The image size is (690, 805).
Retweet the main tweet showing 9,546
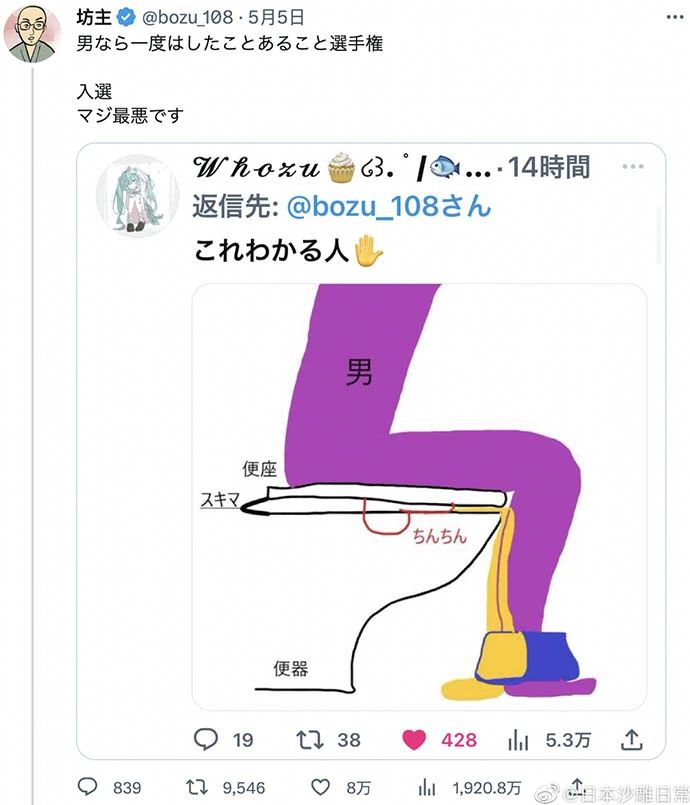(196, 787)
